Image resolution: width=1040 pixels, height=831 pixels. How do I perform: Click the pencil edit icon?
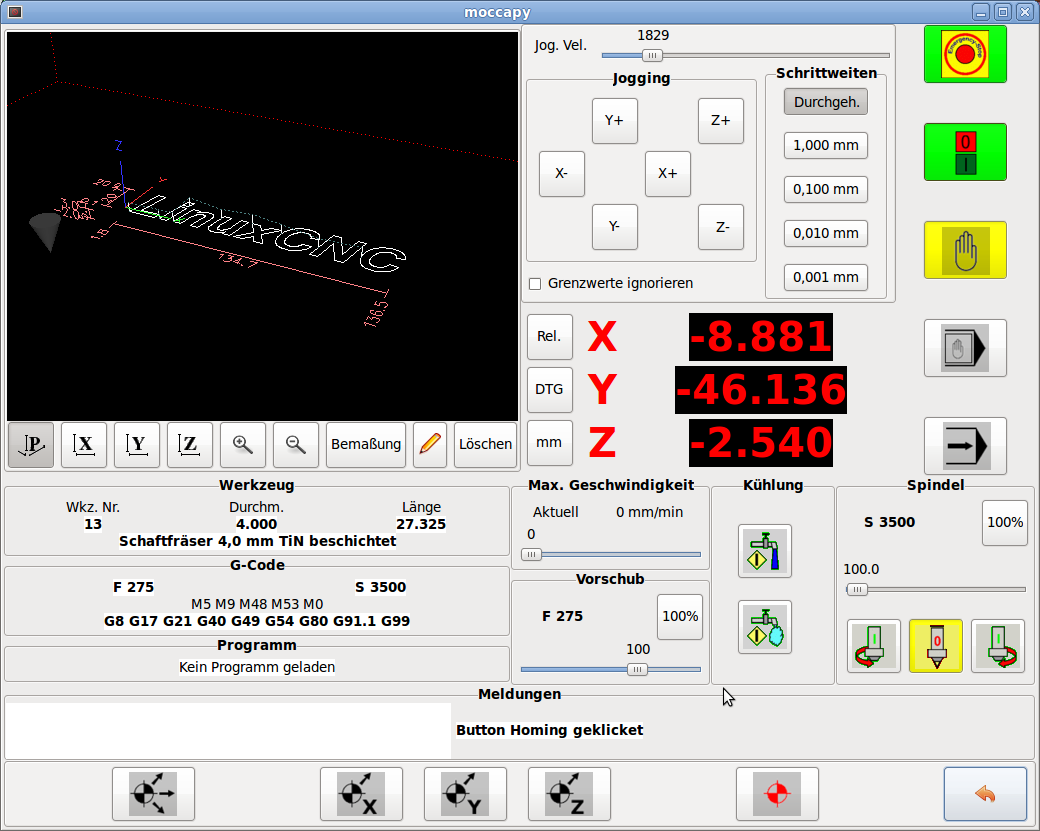pos(430,444)
